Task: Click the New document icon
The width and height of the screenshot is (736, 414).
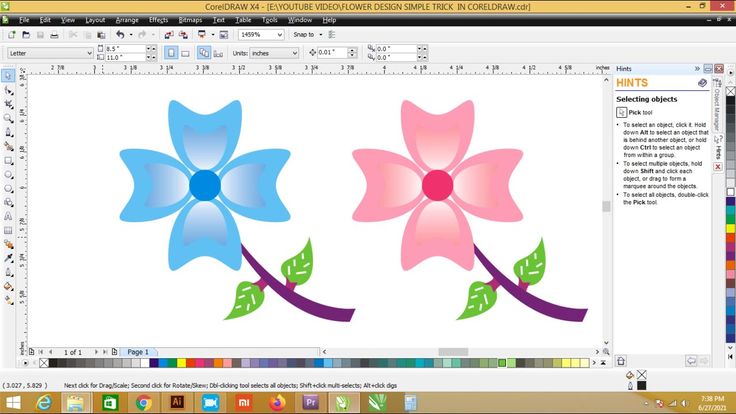Action: (10, 35)
